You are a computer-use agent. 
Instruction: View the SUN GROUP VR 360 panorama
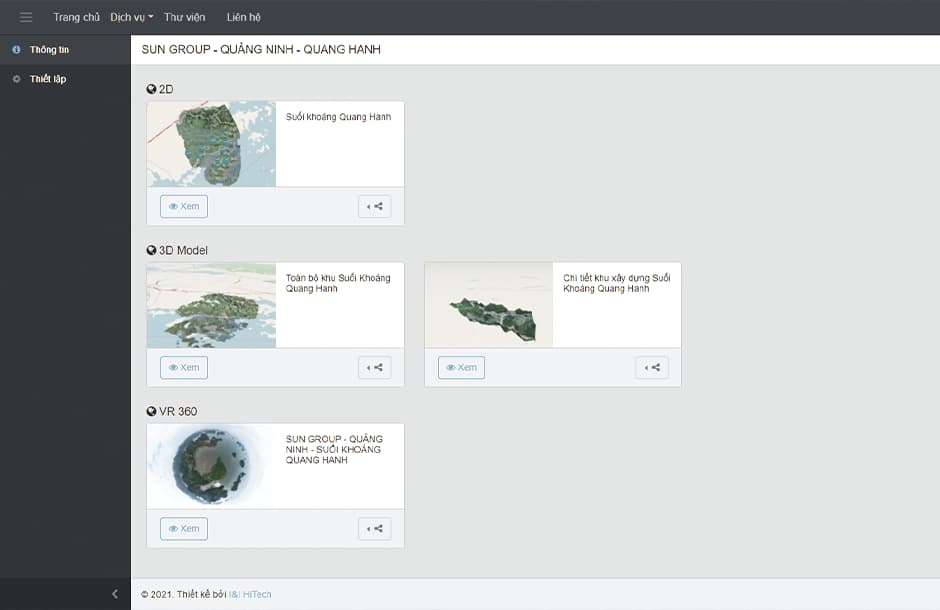[184, 529]
